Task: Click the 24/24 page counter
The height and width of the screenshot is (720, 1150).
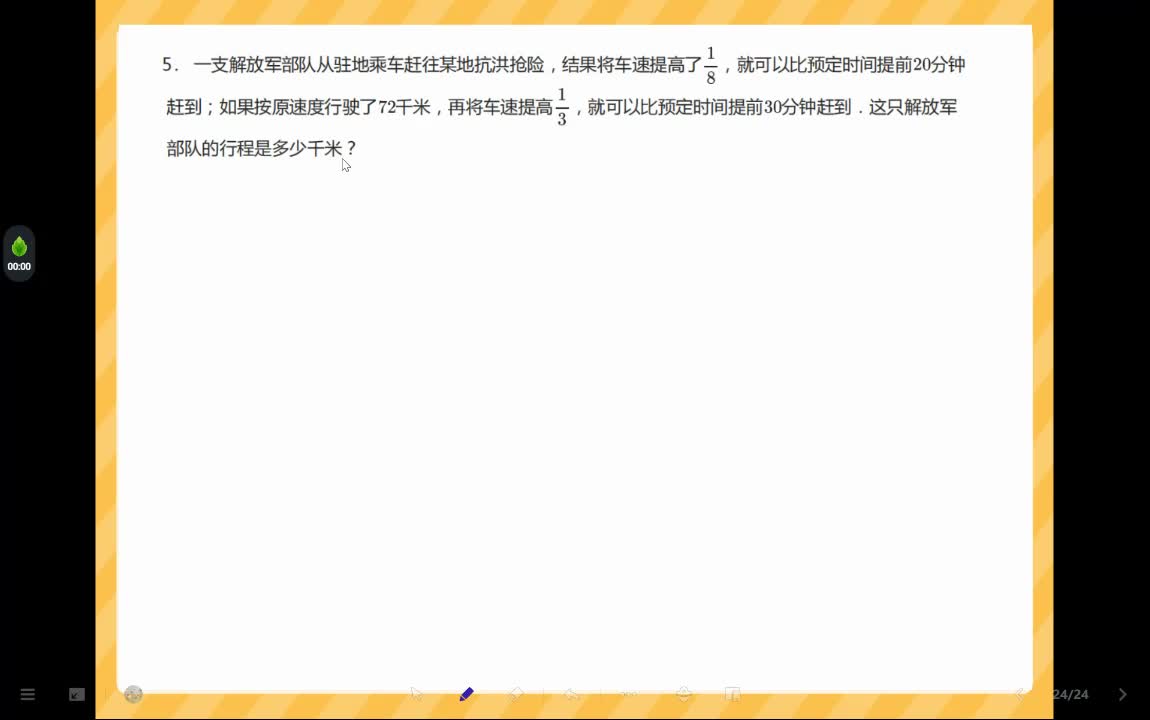Action: coord(1070,694)
